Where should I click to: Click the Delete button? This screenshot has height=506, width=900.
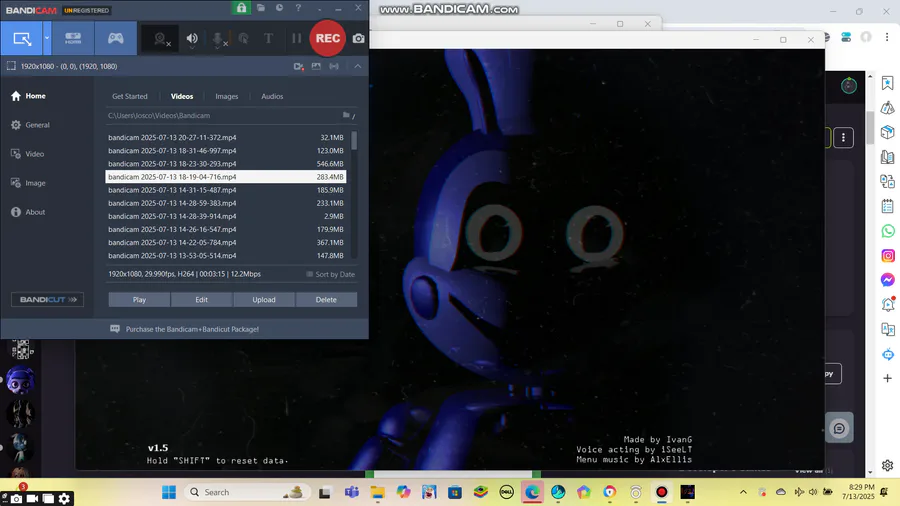point(326,299)
